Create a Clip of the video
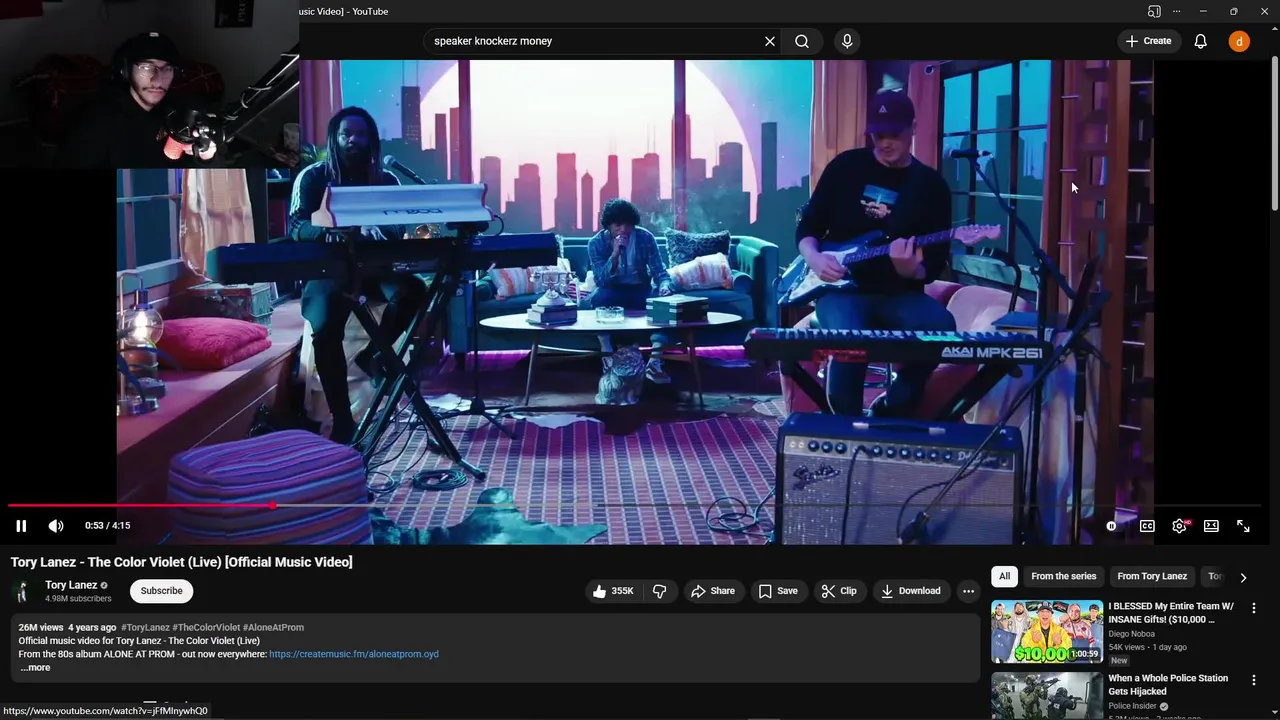Image resolution: width=1280 pixels, height=720 pixels. click(x=839, y=591)
